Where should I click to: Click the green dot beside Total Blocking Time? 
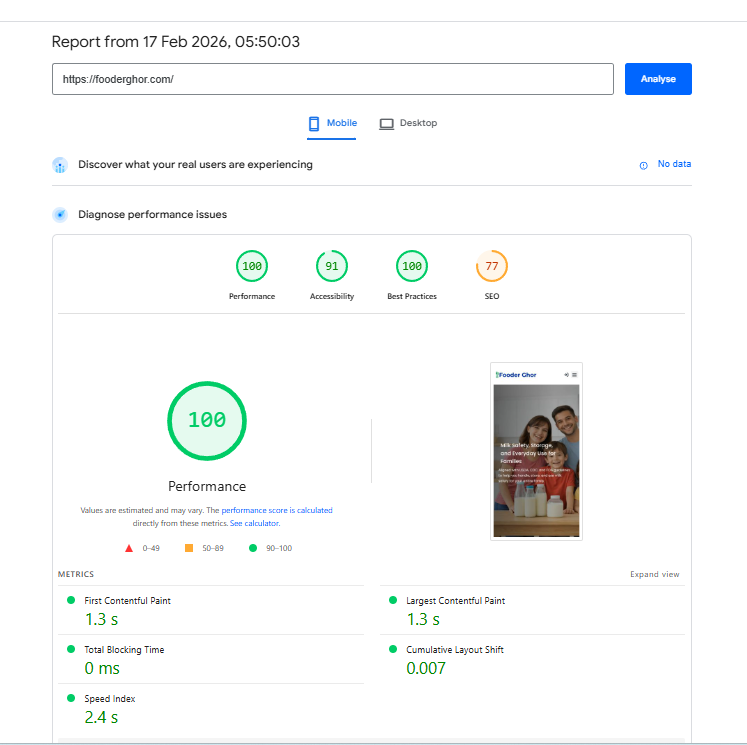tap(71, 649)
